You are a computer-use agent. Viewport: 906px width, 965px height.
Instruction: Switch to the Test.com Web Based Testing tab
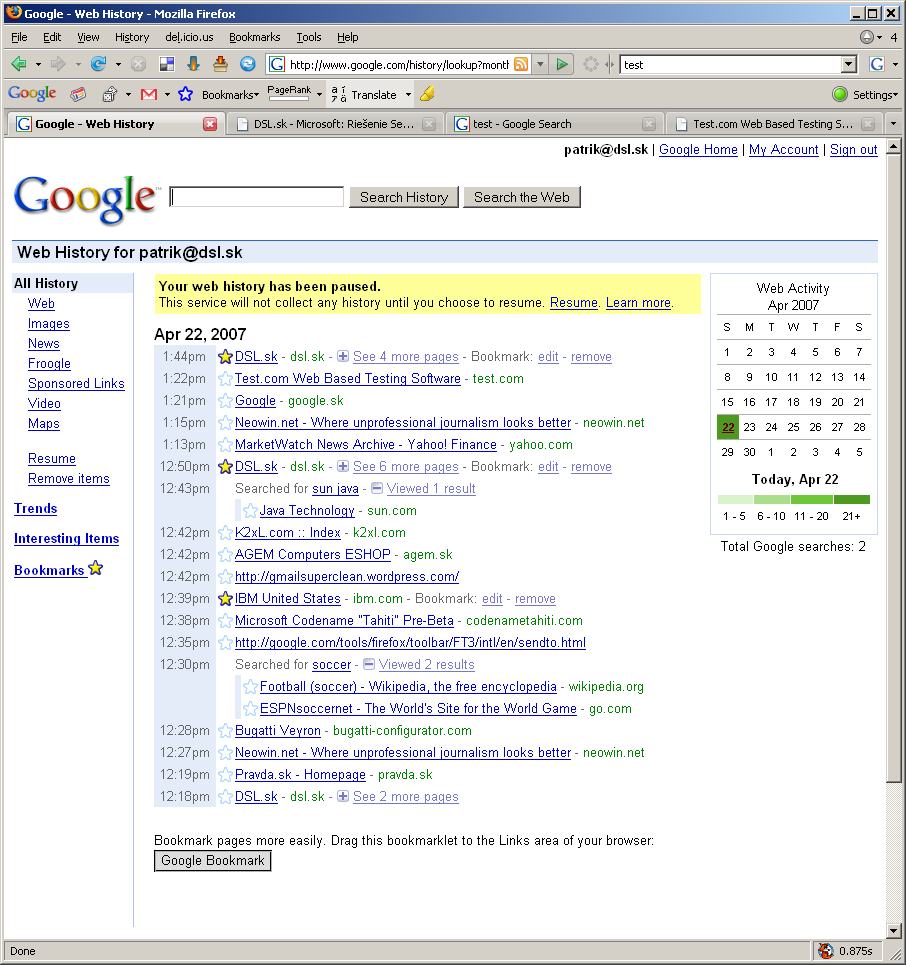coord(774,124)
